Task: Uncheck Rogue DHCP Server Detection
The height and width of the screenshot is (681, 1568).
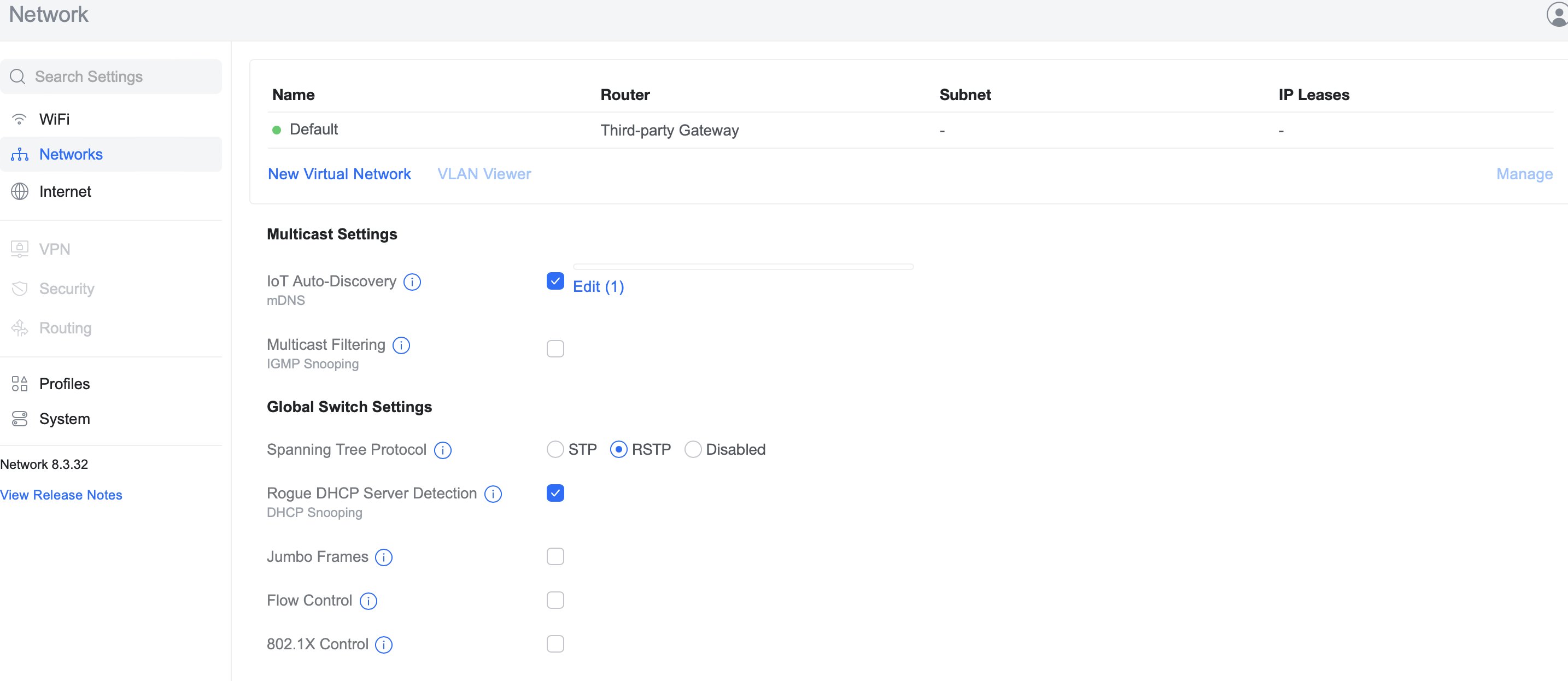Action: click(x=555, y=493)
